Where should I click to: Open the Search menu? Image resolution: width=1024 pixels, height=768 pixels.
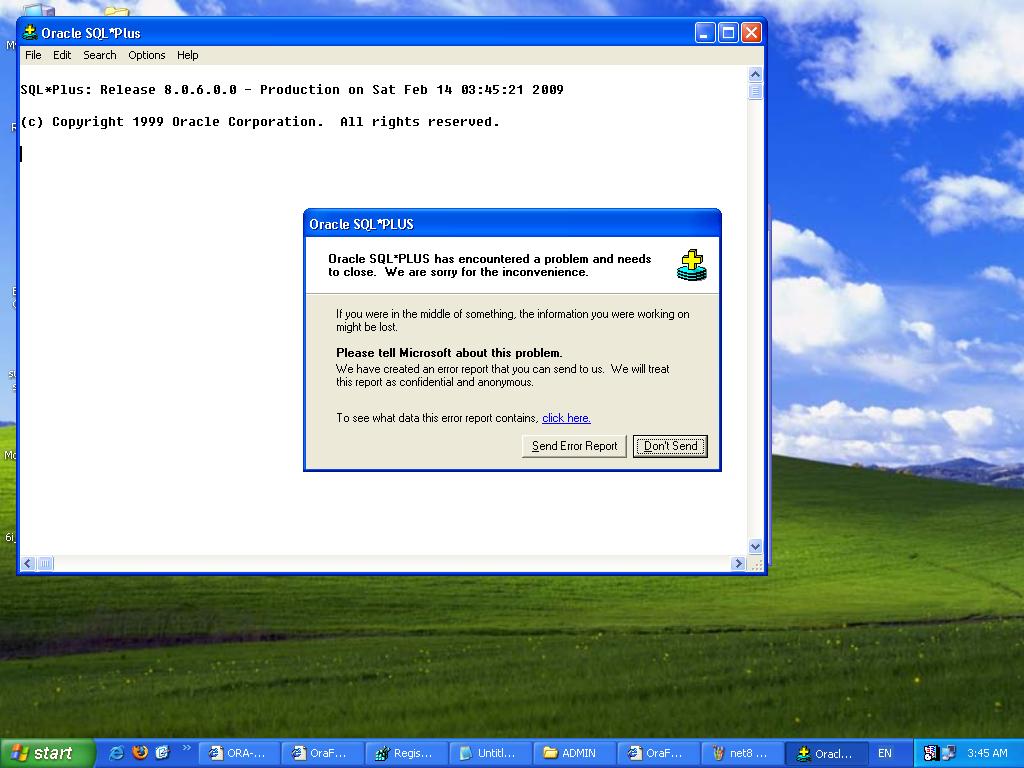click(x=99, y=56)
